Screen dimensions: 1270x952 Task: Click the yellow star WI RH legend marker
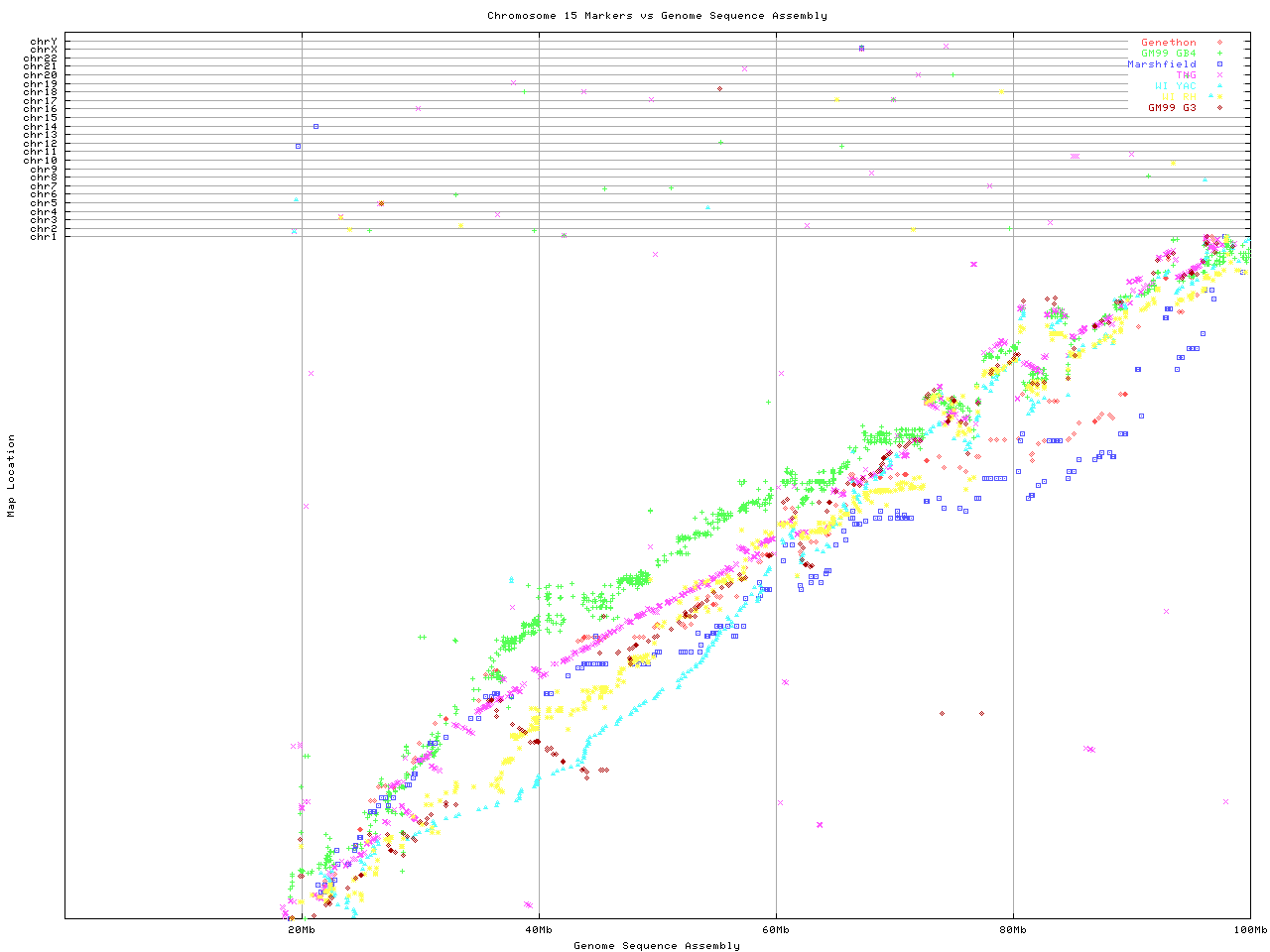coord(1219,97)
